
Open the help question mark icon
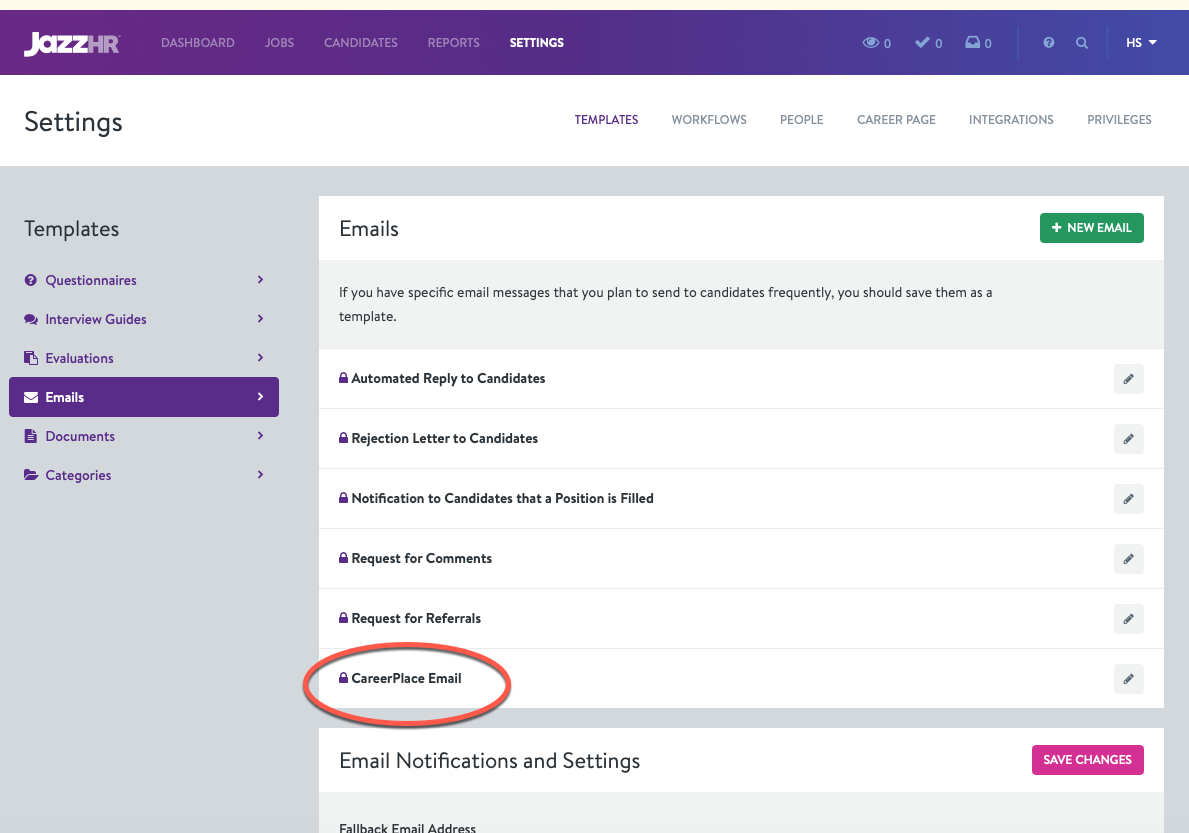[1048, 43]
